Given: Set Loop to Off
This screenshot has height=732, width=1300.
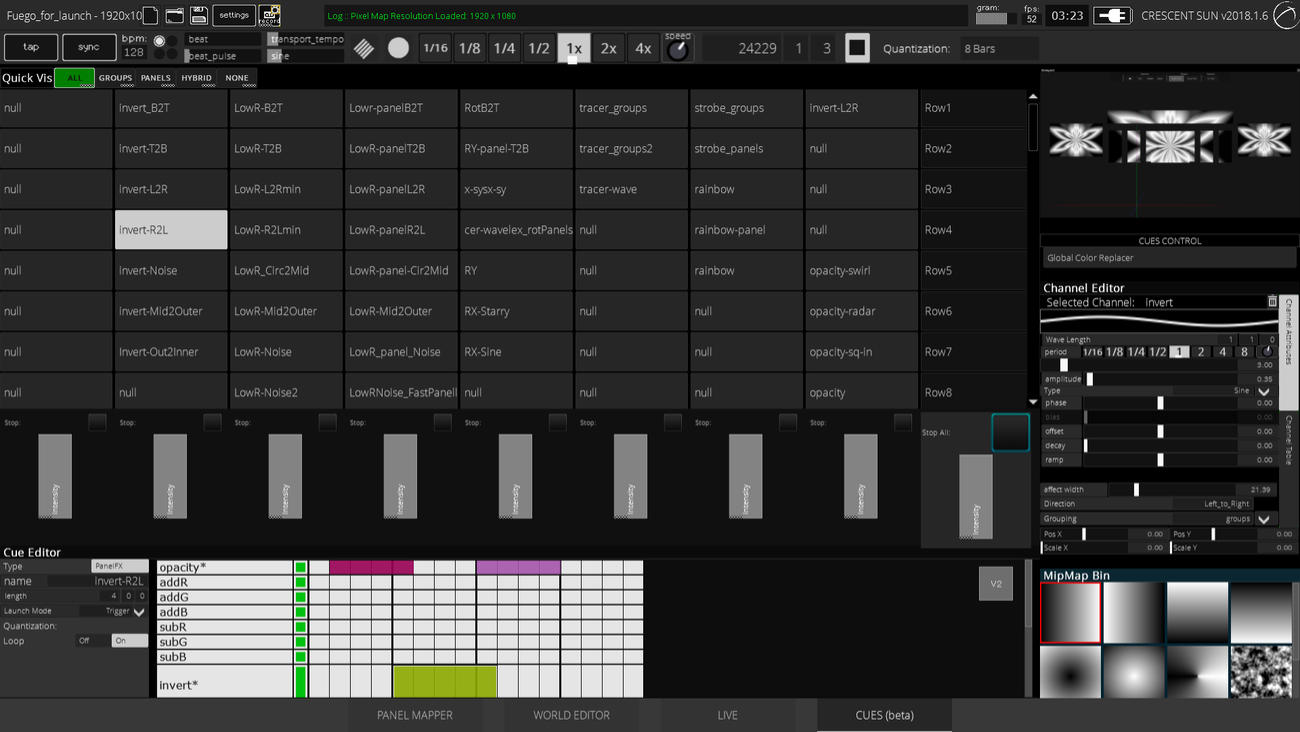Looking at the screenshot, I should tap(93, 641).
